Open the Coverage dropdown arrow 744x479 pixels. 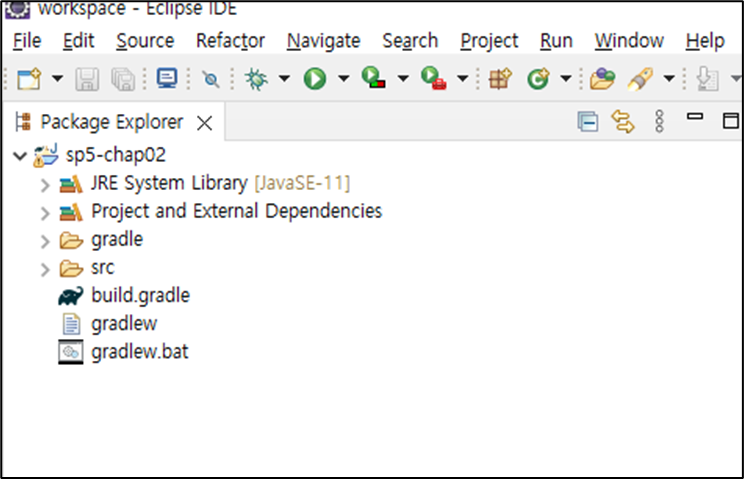(x=403, y=79)
